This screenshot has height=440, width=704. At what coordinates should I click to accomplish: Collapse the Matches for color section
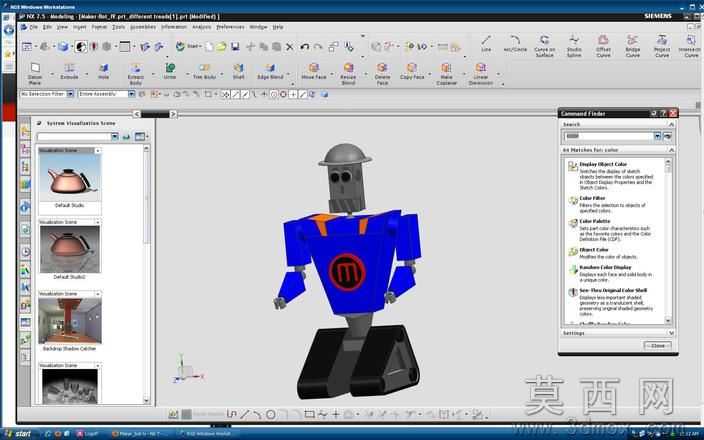coord(671,150)
